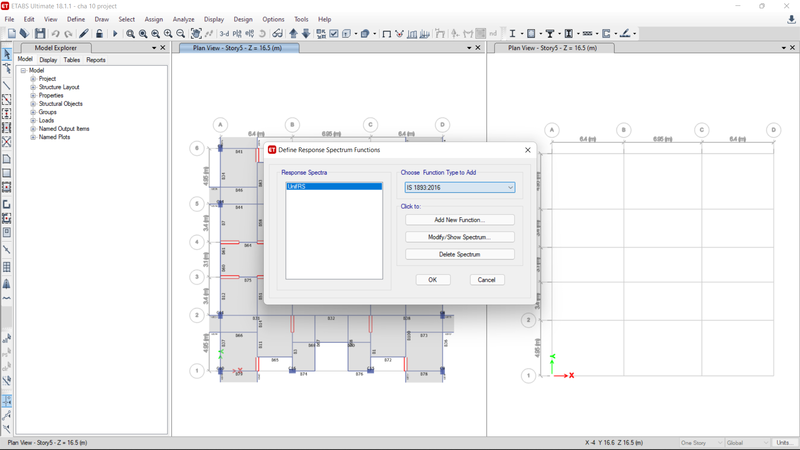Click Move Down in List arrow
This screenshot has height=450, width=800.
(x=306, y=34)
